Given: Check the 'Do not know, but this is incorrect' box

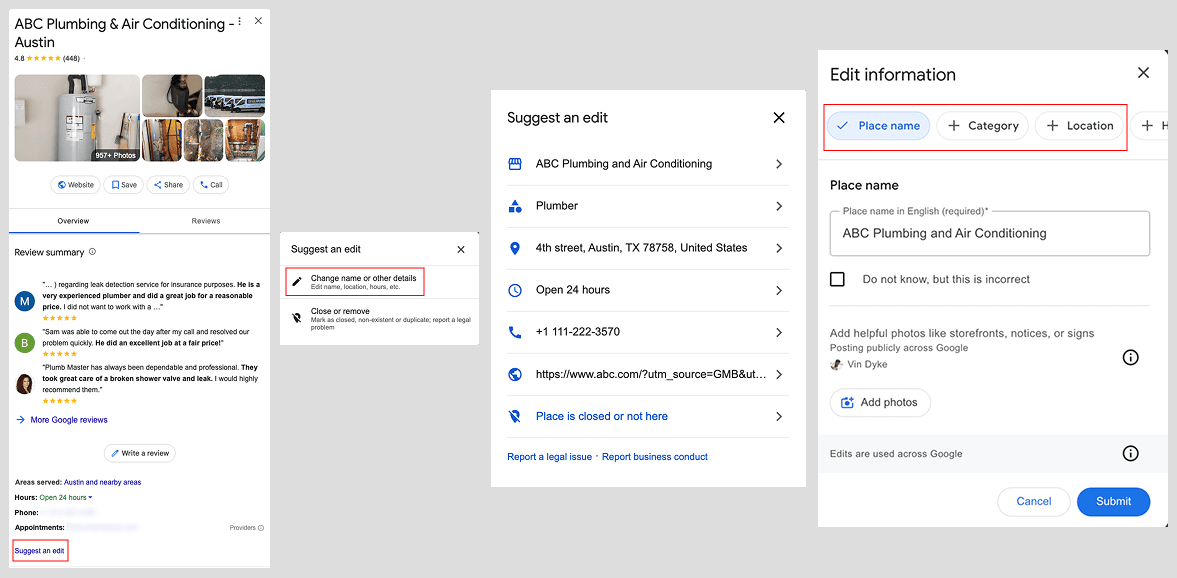Looking at the screenshot, I should (x=838, y=279).
